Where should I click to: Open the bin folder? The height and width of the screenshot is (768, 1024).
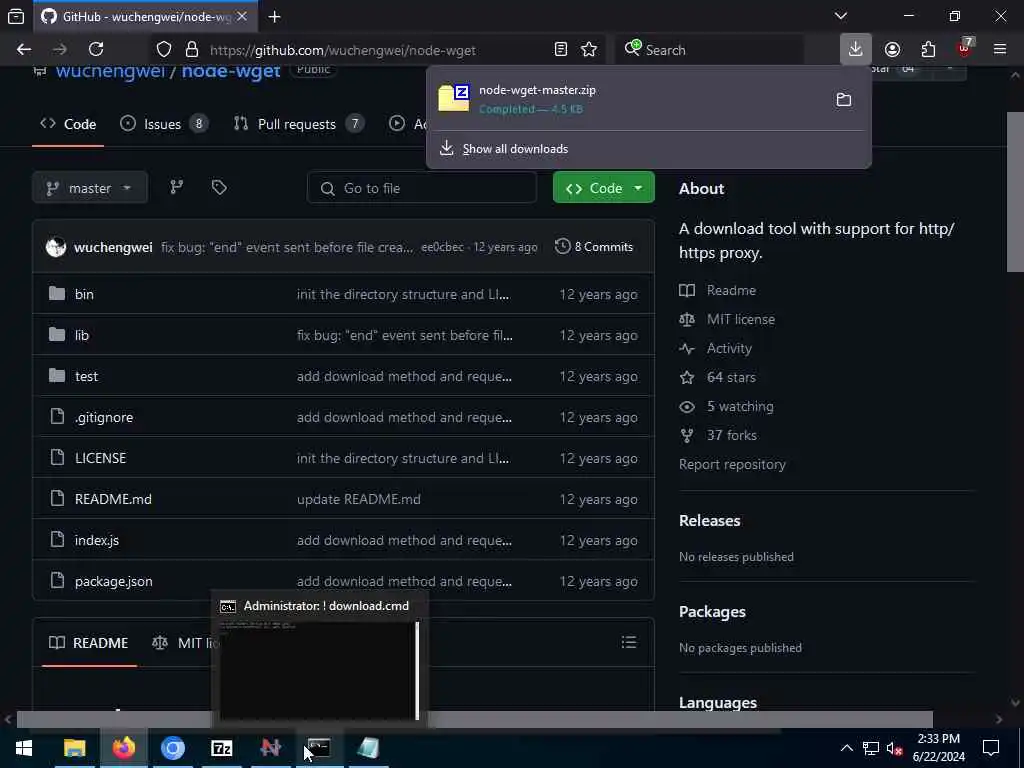(x=84, y=295)
